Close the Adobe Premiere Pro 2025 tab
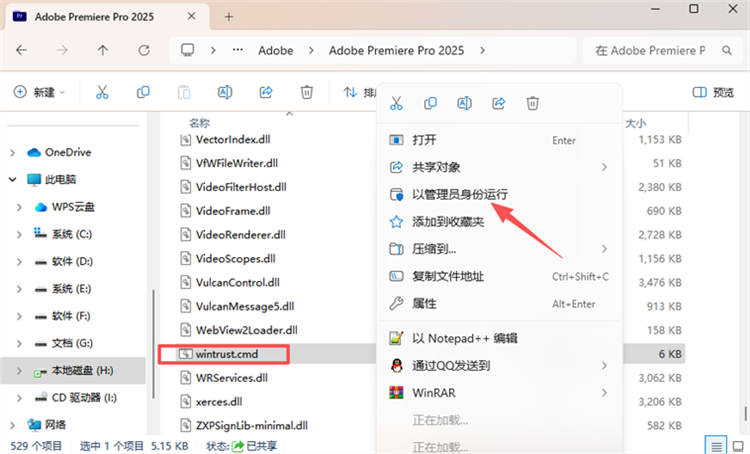The height and width of the screenshot is (454, 750). pos(191,16)
